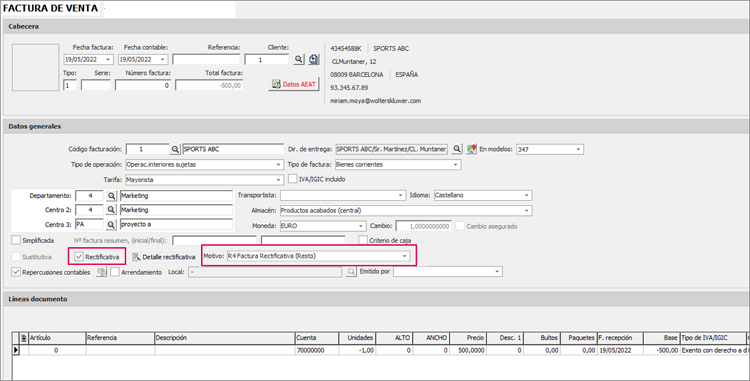This screenshot has width=750, height=381.
Task: Click the Número factura field
Action: tap(143, 86)
